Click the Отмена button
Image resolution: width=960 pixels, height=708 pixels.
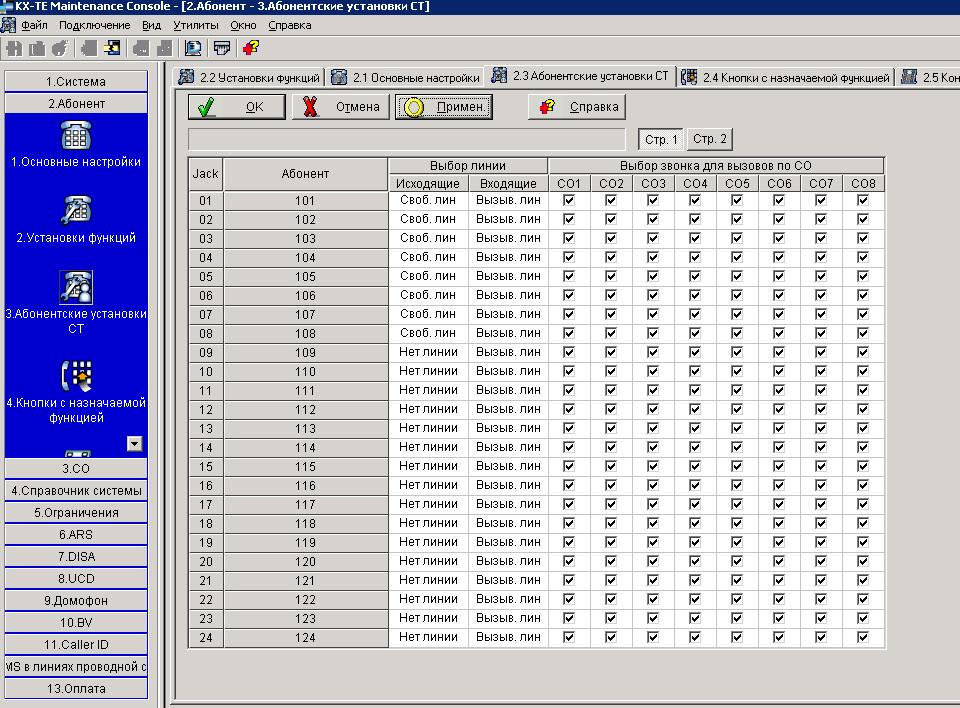click(x=340, y=107)
